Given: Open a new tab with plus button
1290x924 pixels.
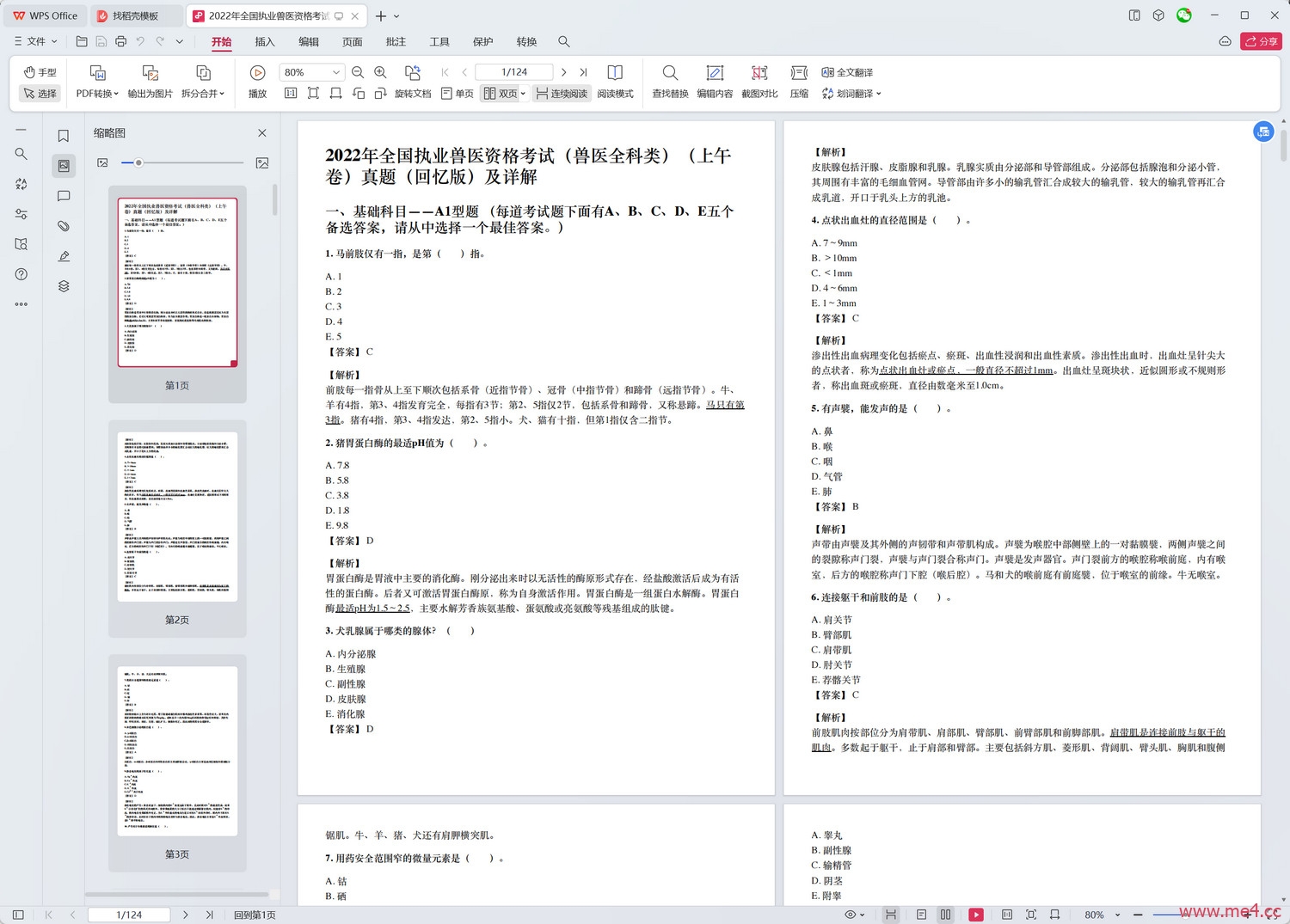Looking at the screenshot, I should pyautogui.click(x=381, y=15).
